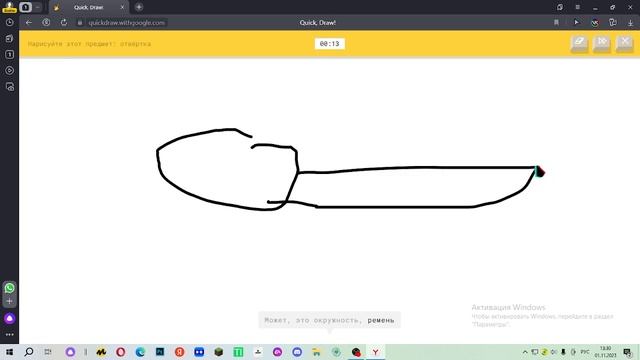This screenshot has width=640, height=360.
Task: Open the tab group counter button
Action: [25, 7]
